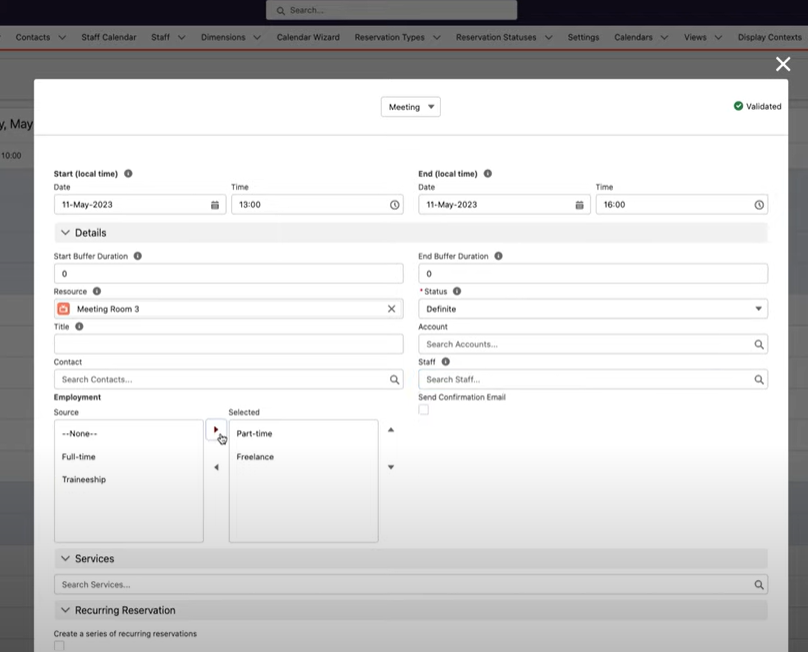Open the Views tab dropdown chevron
Viewport: 808px width, 652px height.
tap(718, 37)
